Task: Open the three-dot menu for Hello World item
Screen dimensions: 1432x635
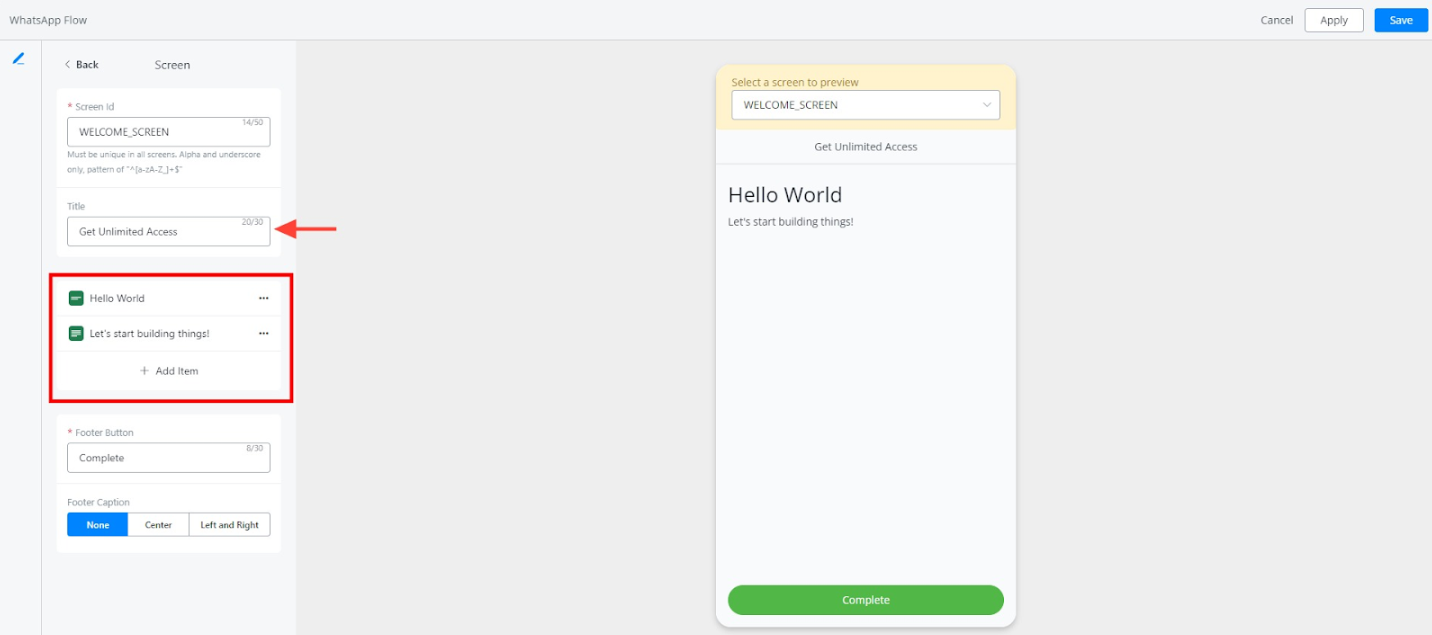Action: coord(264,298)
